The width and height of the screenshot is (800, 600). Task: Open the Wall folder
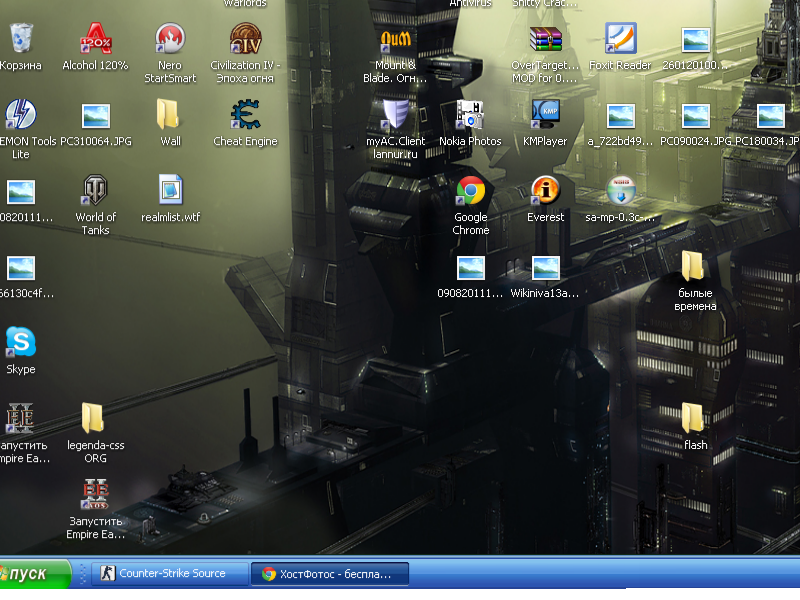pos(168,114)
